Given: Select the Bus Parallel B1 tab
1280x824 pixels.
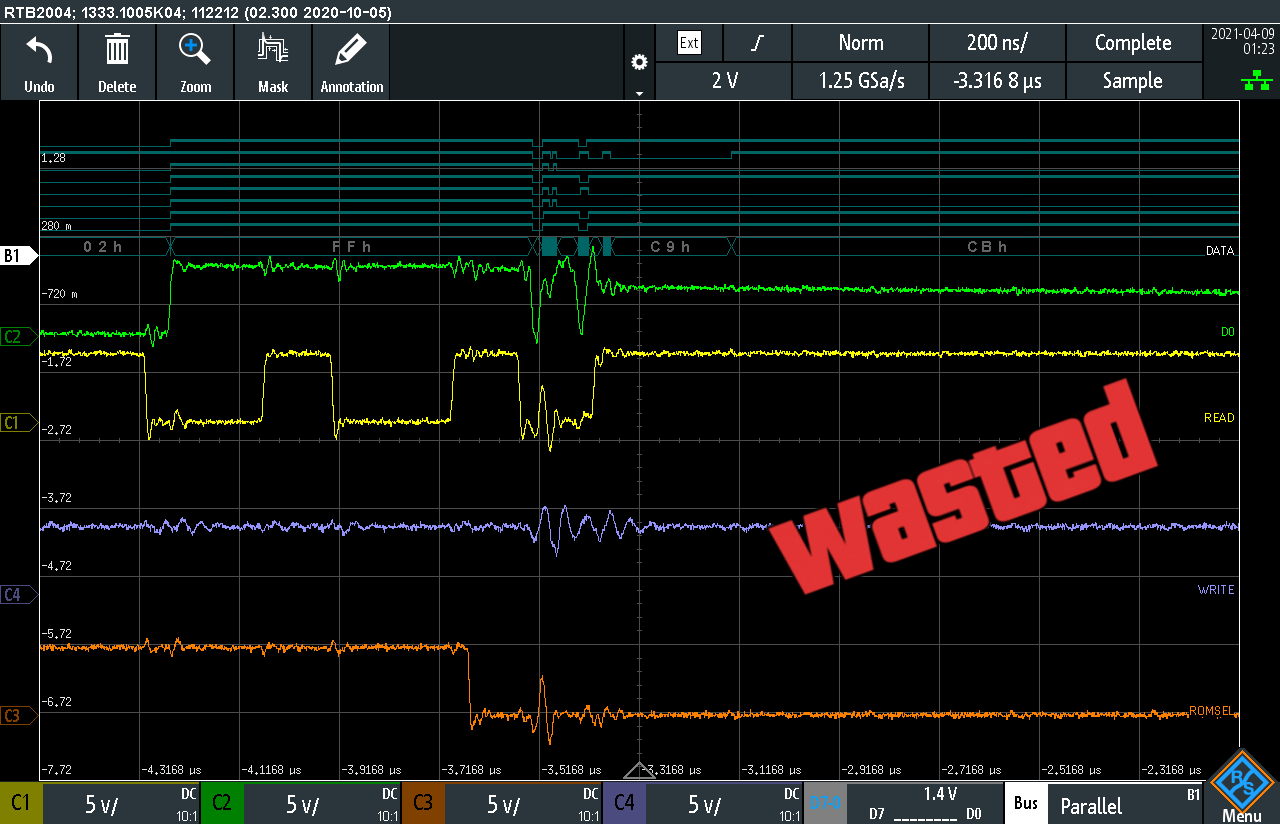Looking at the screenshot, I should (x=1105, y=804).
